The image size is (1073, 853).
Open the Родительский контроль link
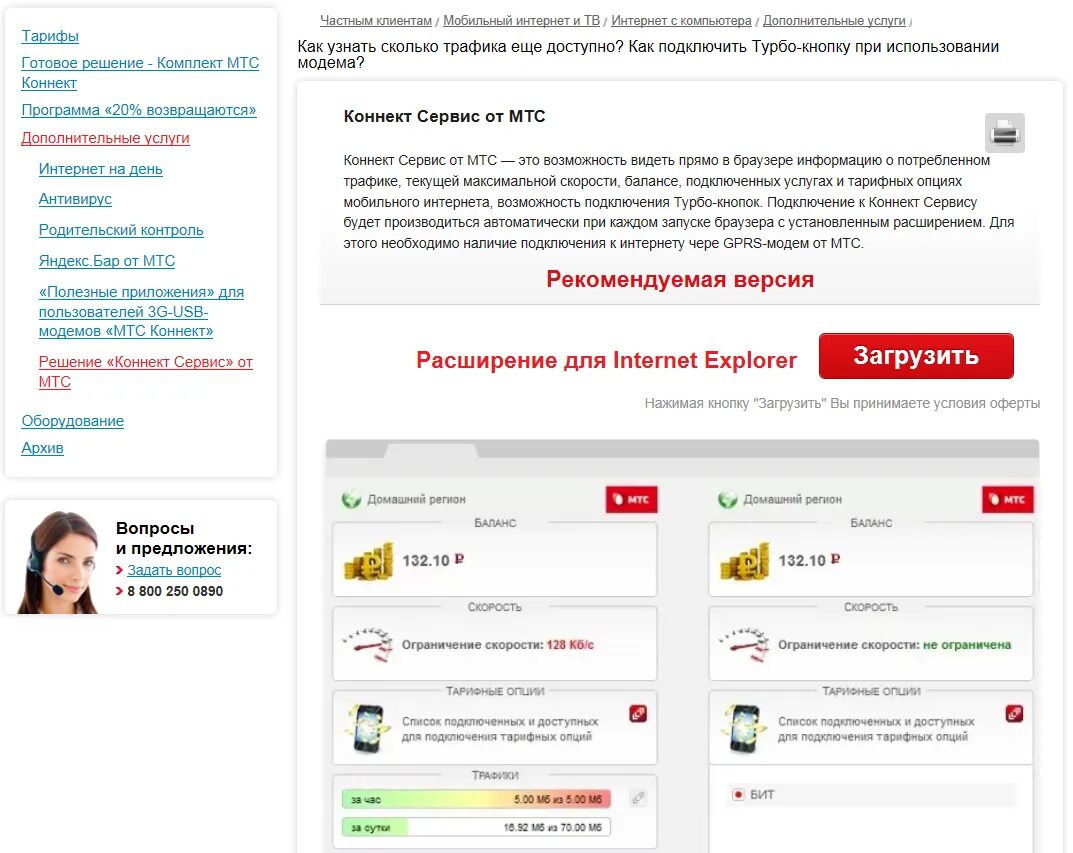[121, 230]
